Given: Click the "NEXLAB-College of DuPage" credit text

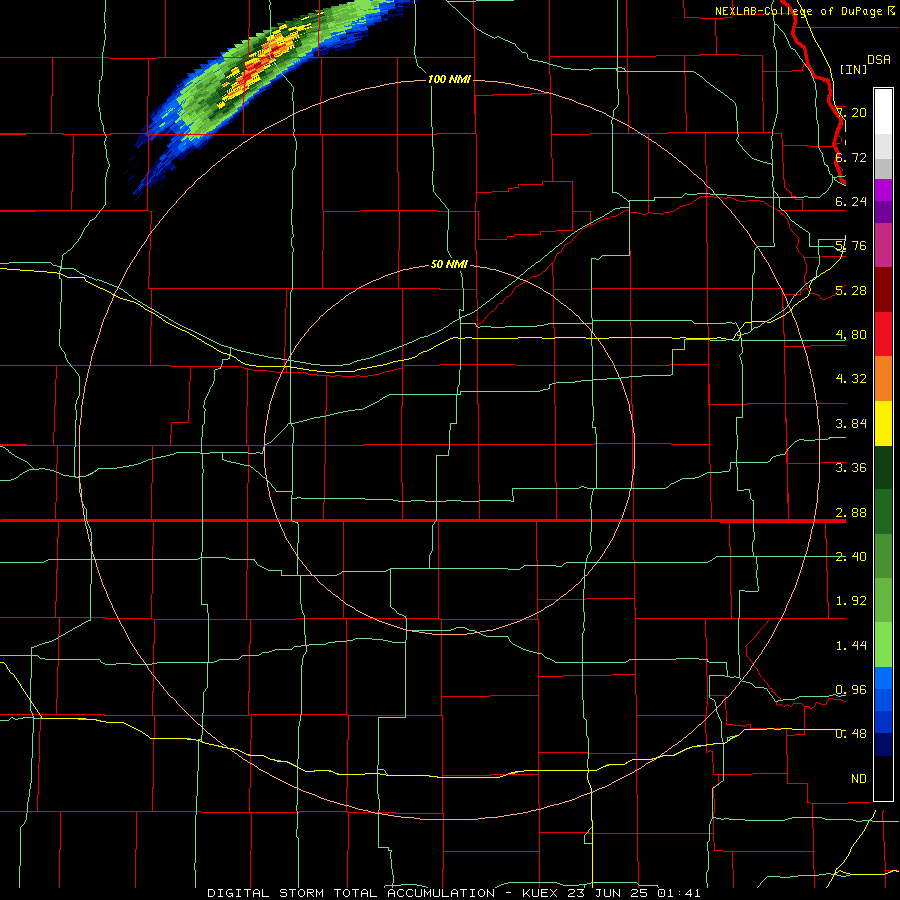Looking at the screenshot, I should pyautogui.click(x=798, y=11).
